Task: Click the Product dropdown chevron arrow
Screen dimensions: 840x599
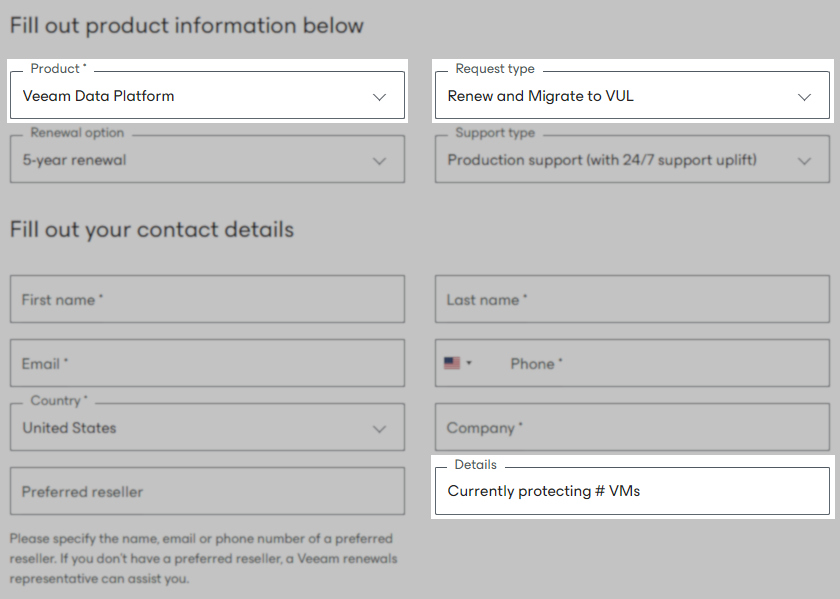Action: click(380, 95)
